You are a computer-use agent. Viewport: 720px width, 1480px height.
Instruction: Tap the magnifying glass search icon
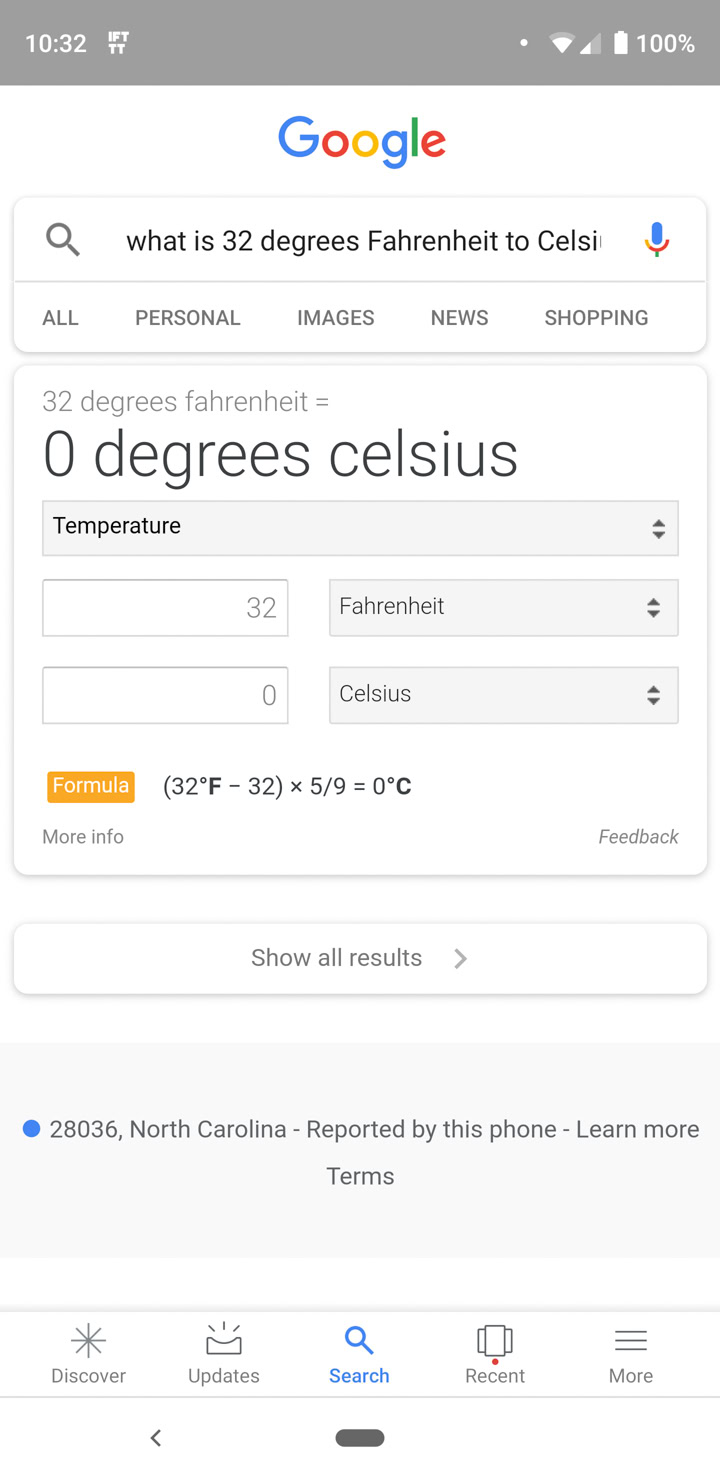[62, 240]
